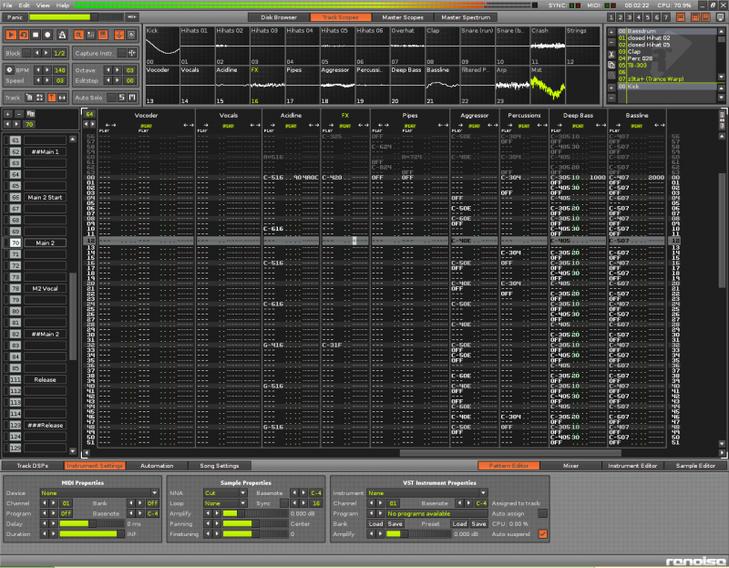The width and height of the screenshot is (729, 568).
Task: Click the Mixer button
Action: tap(571, 466)
